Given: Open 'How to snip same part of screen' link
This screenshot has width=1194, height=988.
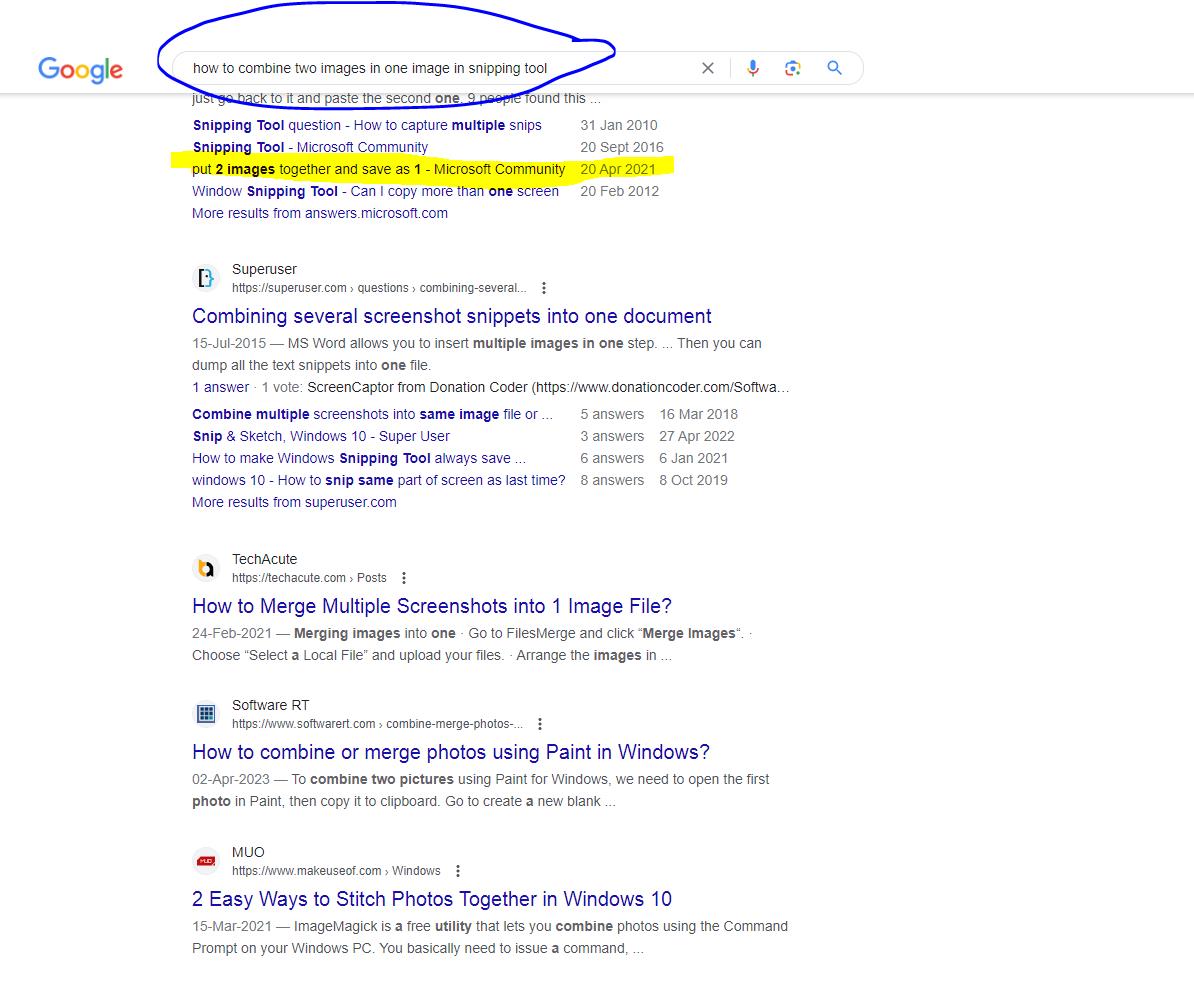Looking at the screenshot, I should pos(378,481).
